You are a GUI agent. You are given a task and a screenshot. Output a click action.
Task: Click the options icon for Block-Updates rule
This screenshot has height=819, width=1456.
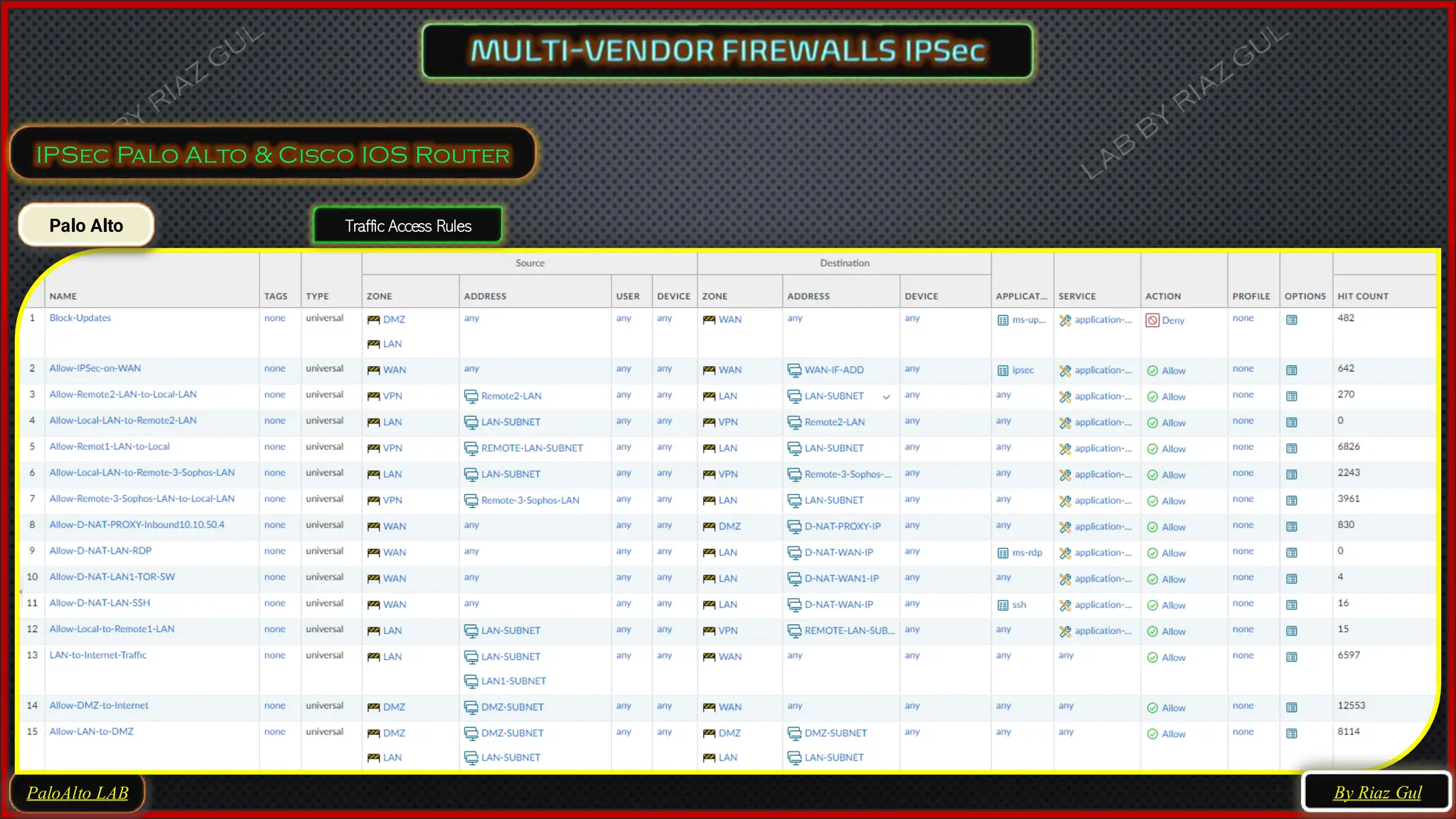pos(1292,320)
